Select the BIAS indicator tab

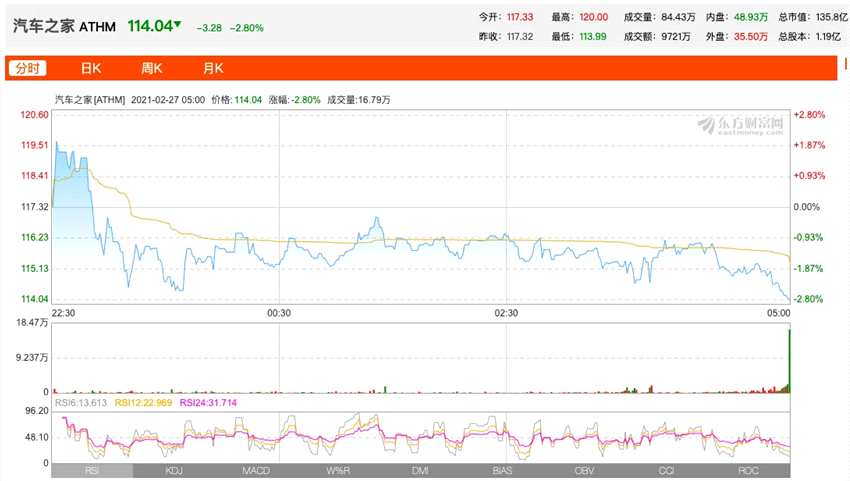502,471
